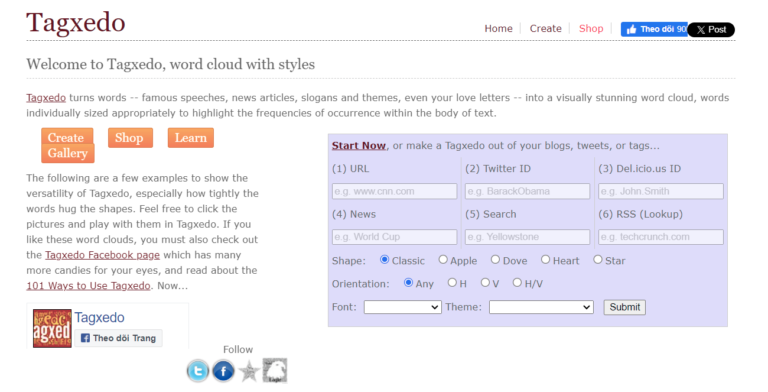
Task: Choose H orientation
Action: [452, 283]
